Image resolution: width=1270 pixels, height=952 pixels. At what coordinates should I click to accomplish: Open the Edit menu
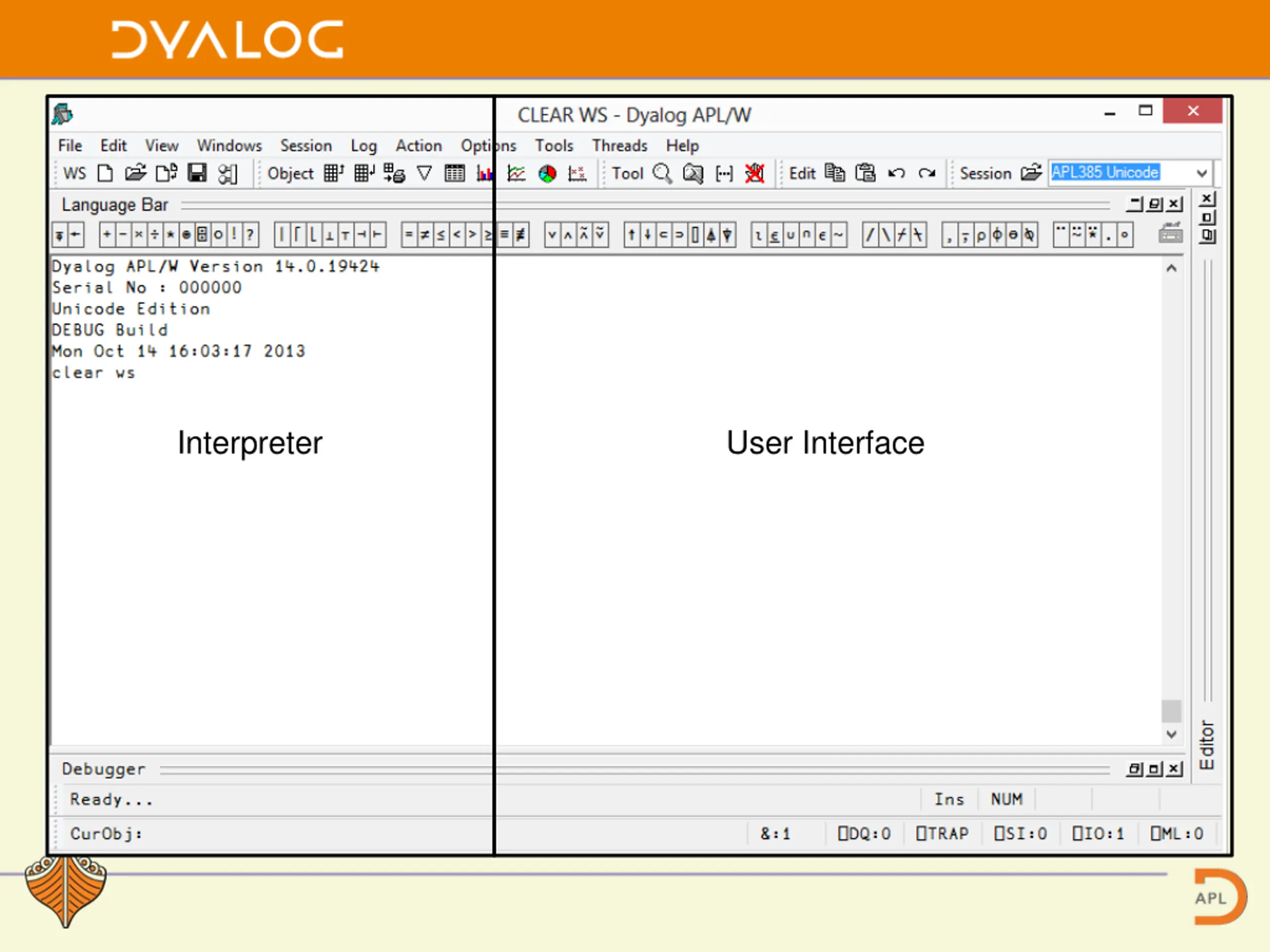click(x=113, y=146)
